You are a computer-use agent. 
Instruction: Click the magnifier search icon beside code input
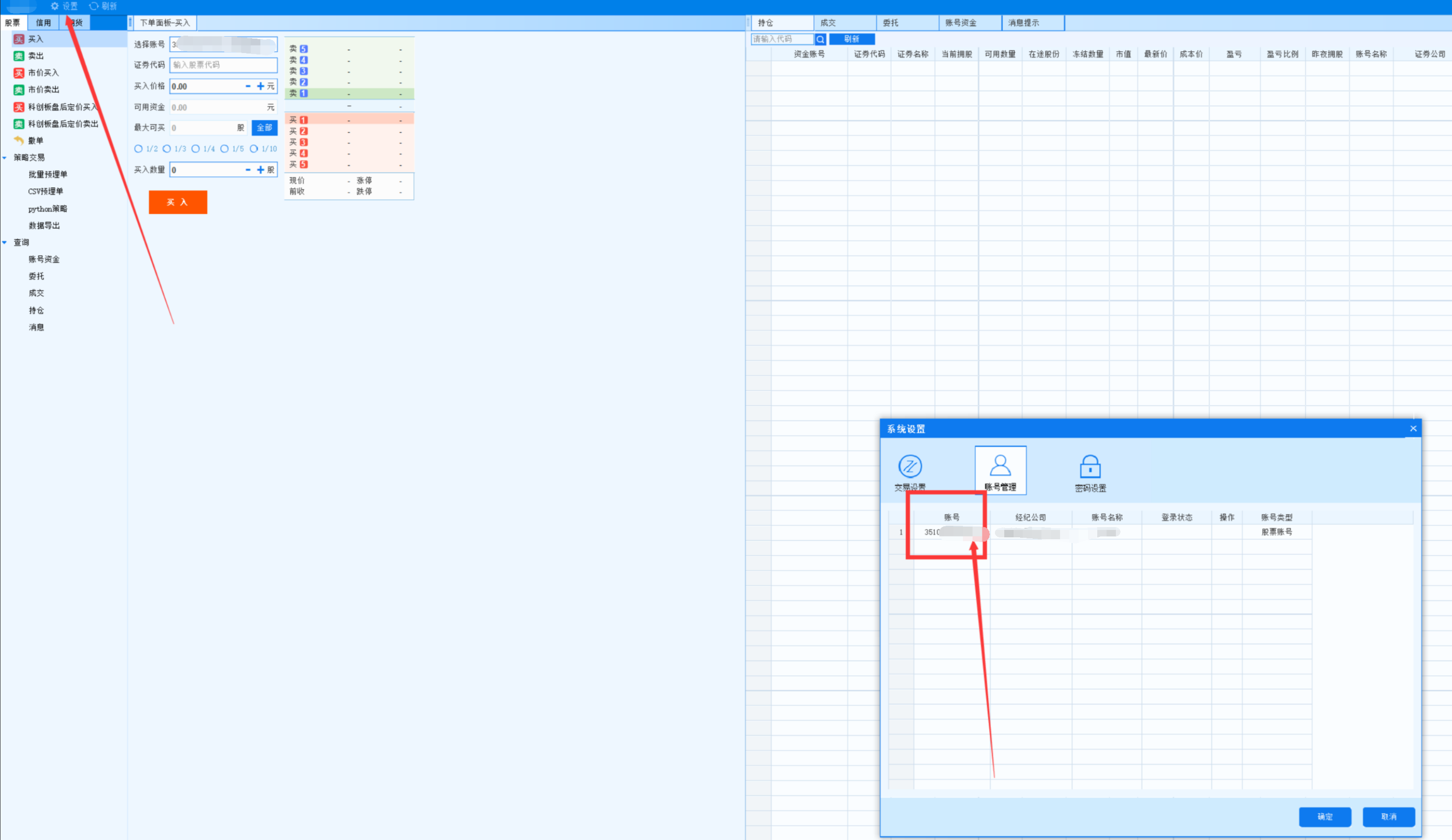(820, 39)
